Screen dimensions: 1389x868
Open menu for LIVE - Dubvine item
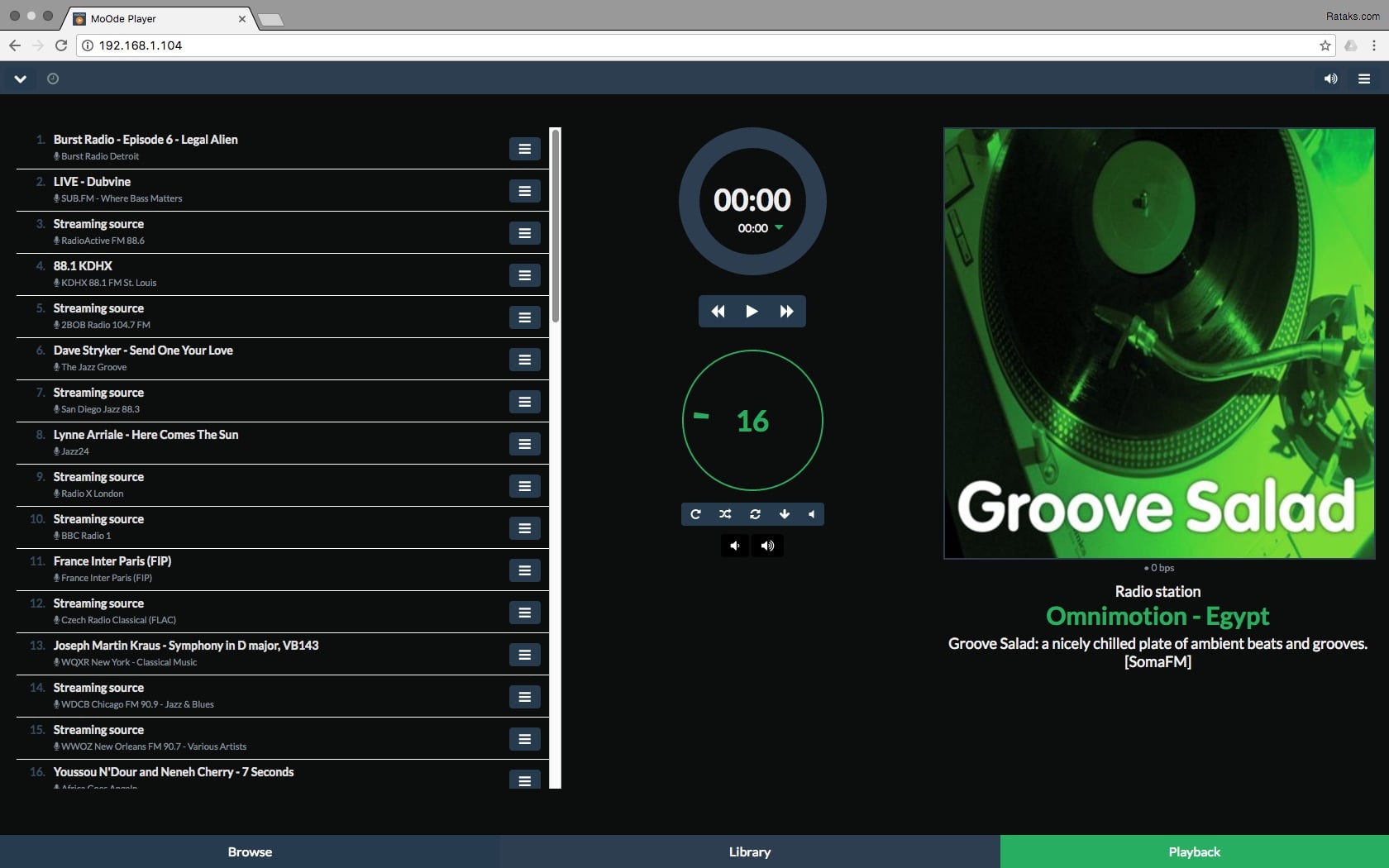[x=524, y=191]
